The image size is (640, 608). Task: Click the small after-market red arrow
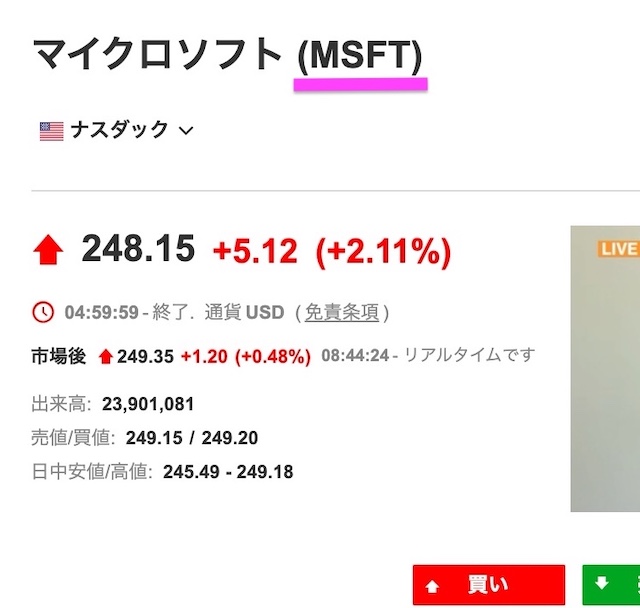(106, 356)
